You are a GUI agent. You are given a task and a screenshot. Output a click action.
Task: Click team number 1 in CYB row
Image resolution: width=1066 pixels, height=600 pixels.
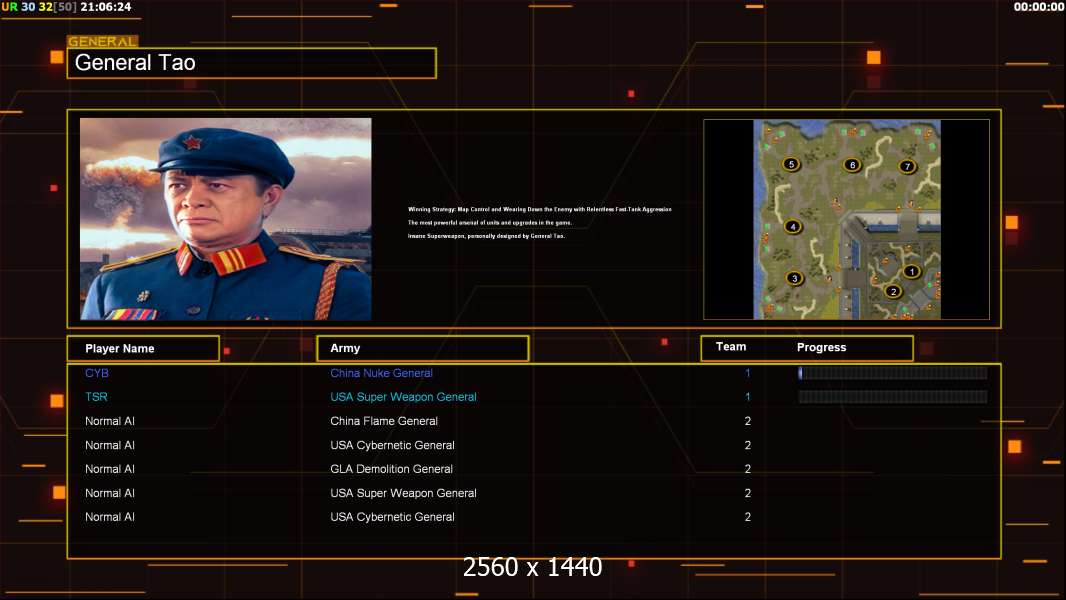click(747, 373)
